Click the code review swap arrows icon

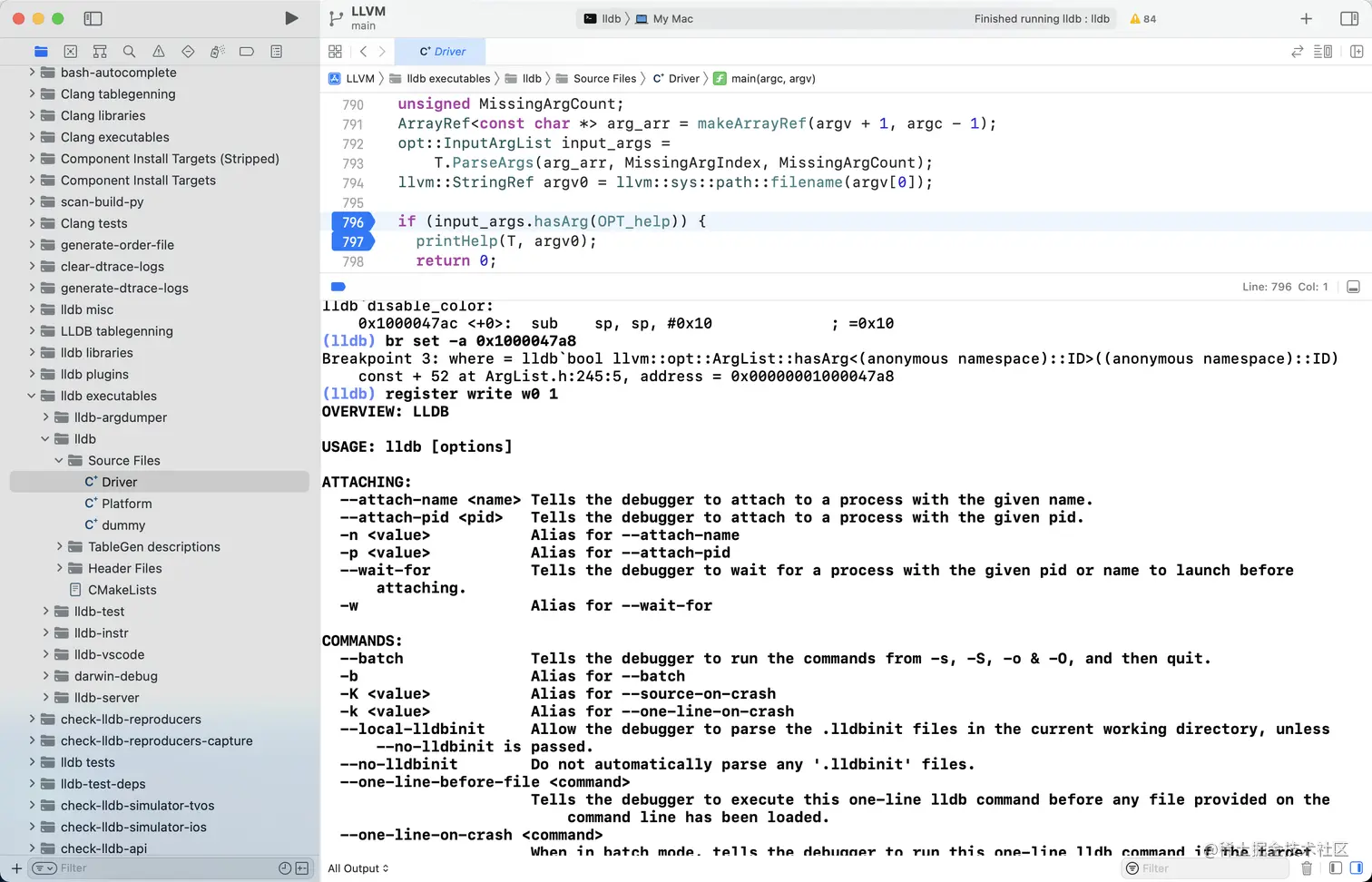click(1297, 52)
